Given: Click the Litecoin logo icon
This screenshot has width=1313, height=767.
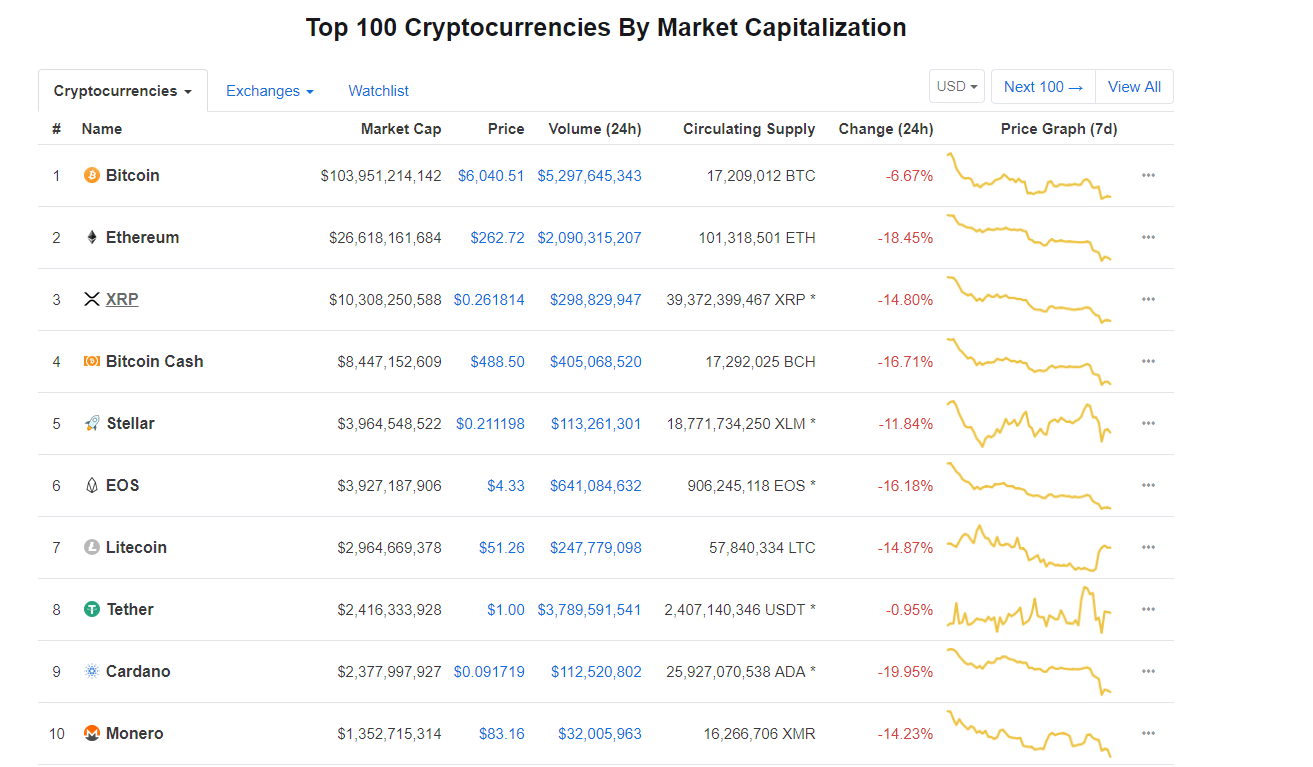Looking at the screenshot, I should coord(91,547).
